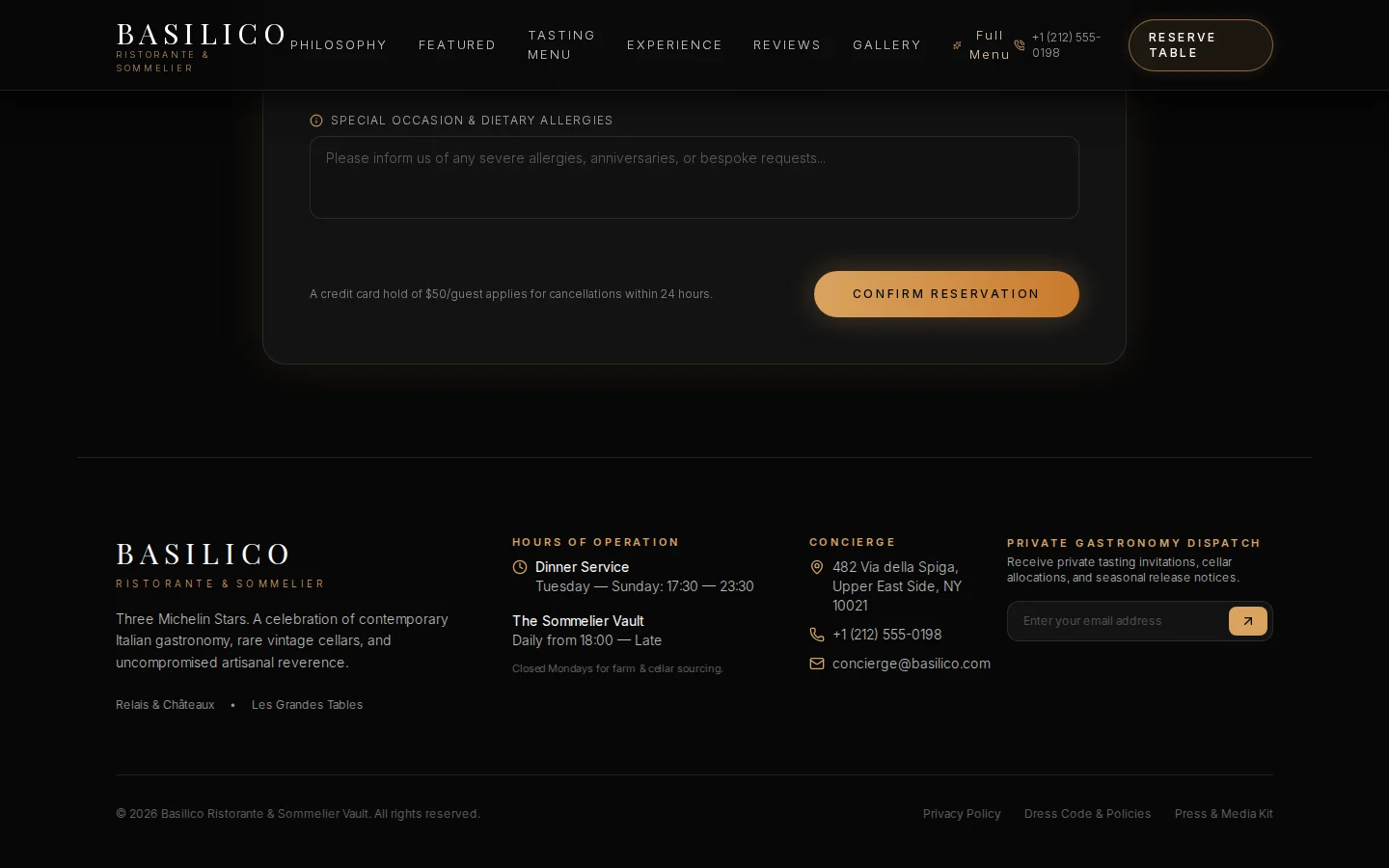
Task: Navigate to the Experience section
Action: 674,45
